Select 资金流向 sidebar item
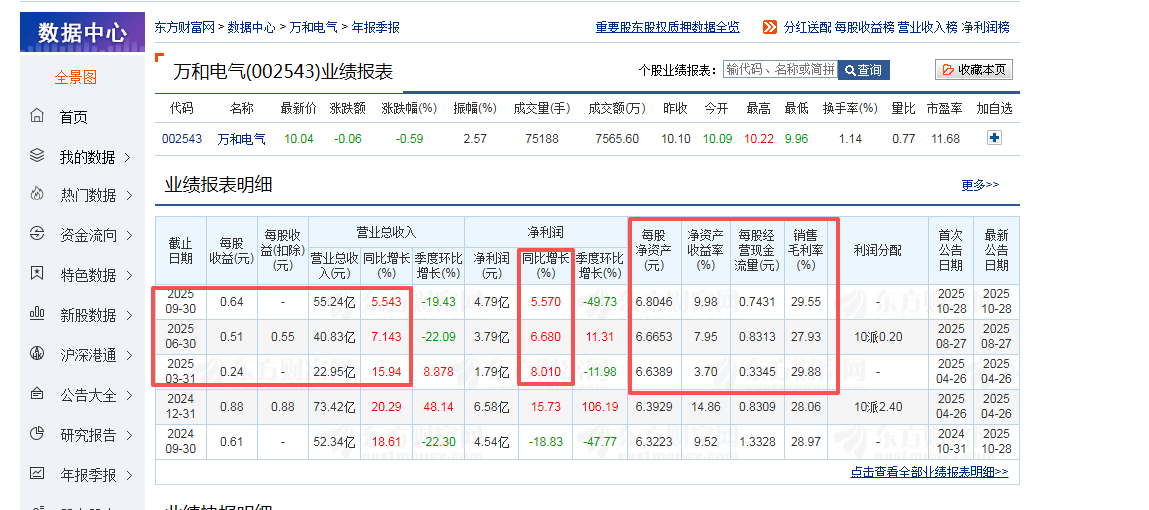 pyautogui.click(x=88, y=235)
